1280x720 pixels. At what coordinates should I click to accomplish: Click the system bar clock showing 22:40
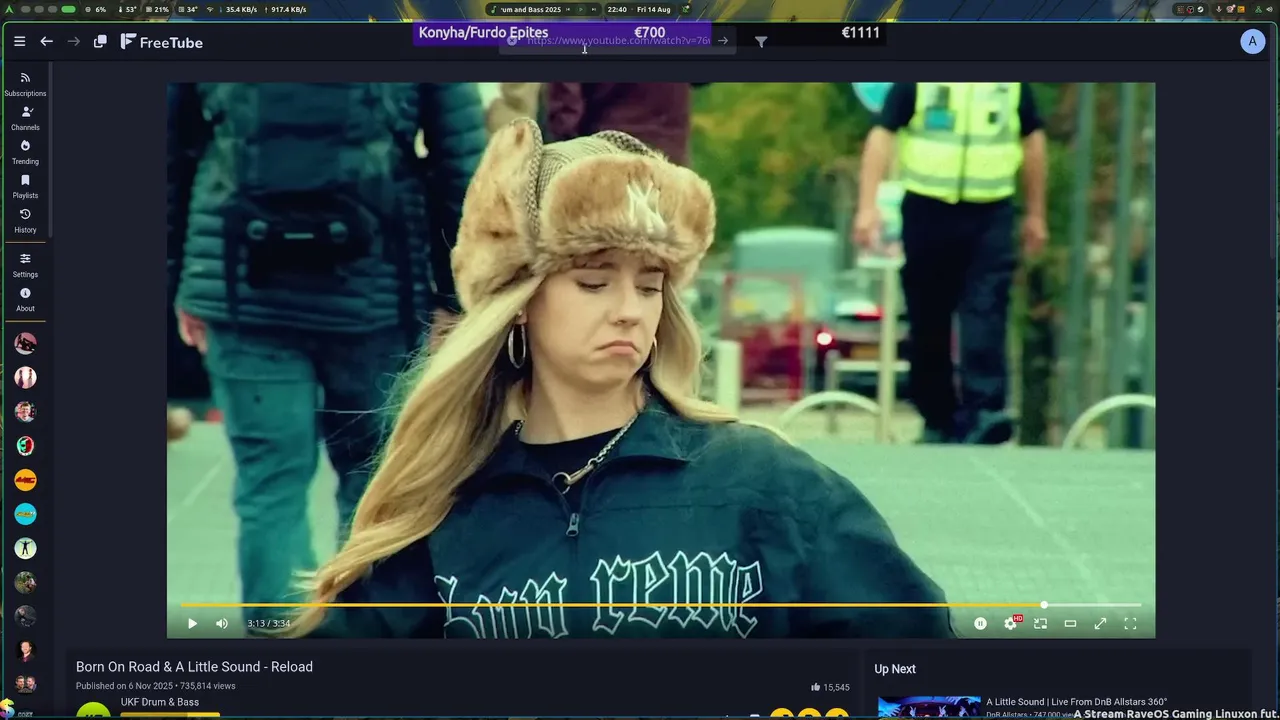[617, 9]
